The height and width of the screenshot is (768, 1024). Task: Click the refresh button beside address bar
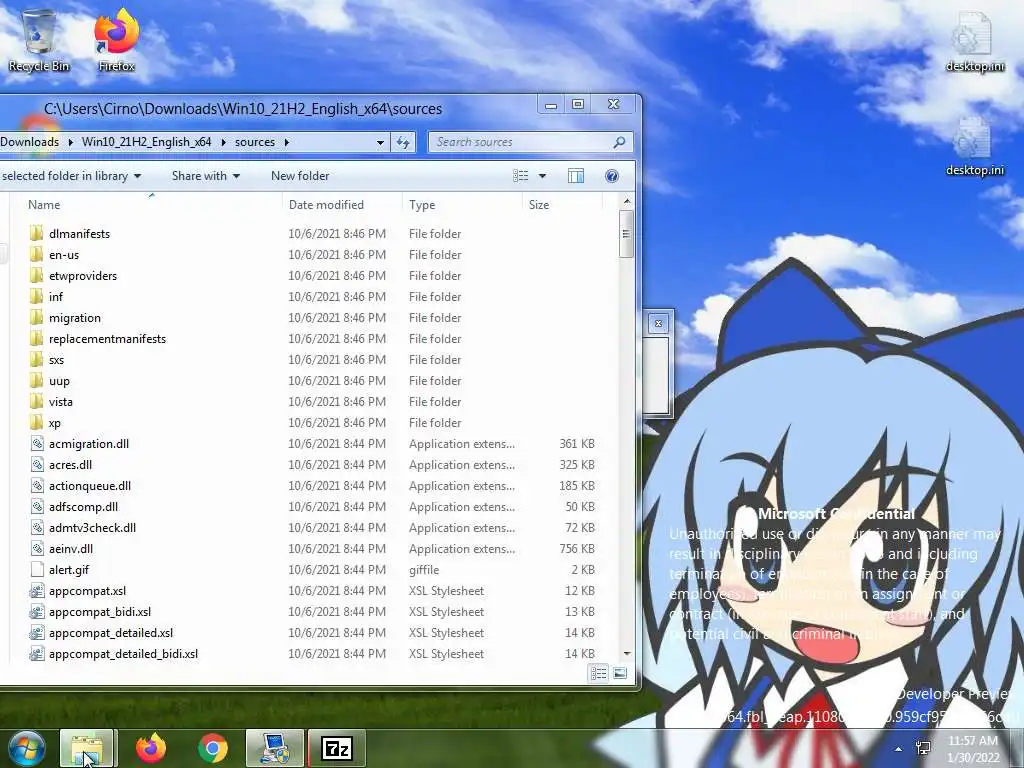[402, 142]
